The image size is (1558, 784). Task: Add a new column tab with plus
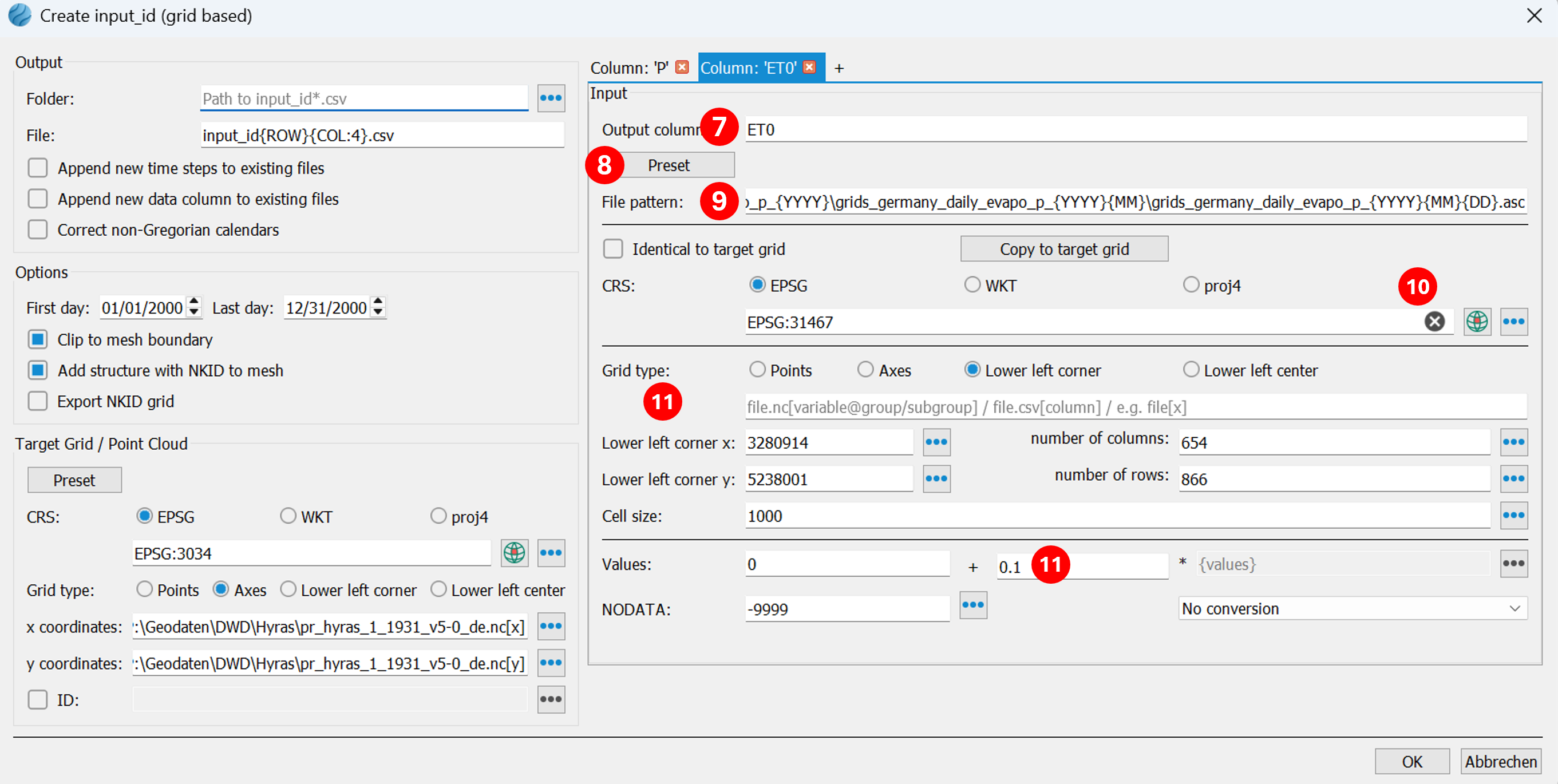click(x=839, y=68)
